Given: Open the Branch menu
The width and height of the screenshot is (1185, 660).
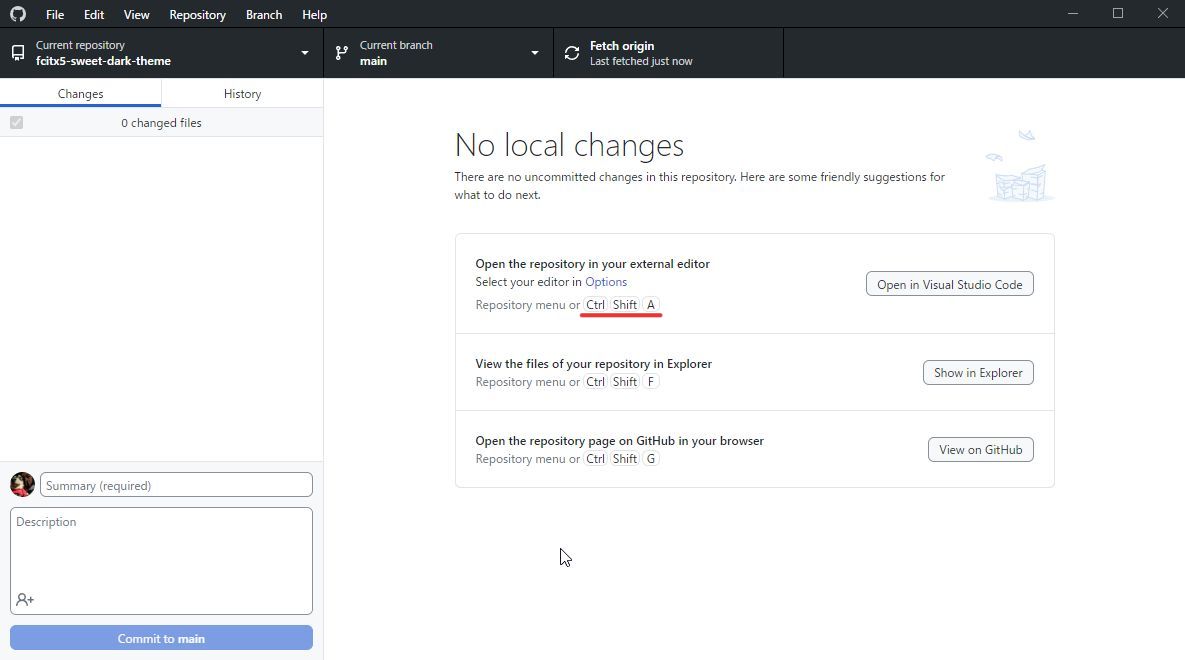Looking at the screenshot, I should [x=263, y=14].
